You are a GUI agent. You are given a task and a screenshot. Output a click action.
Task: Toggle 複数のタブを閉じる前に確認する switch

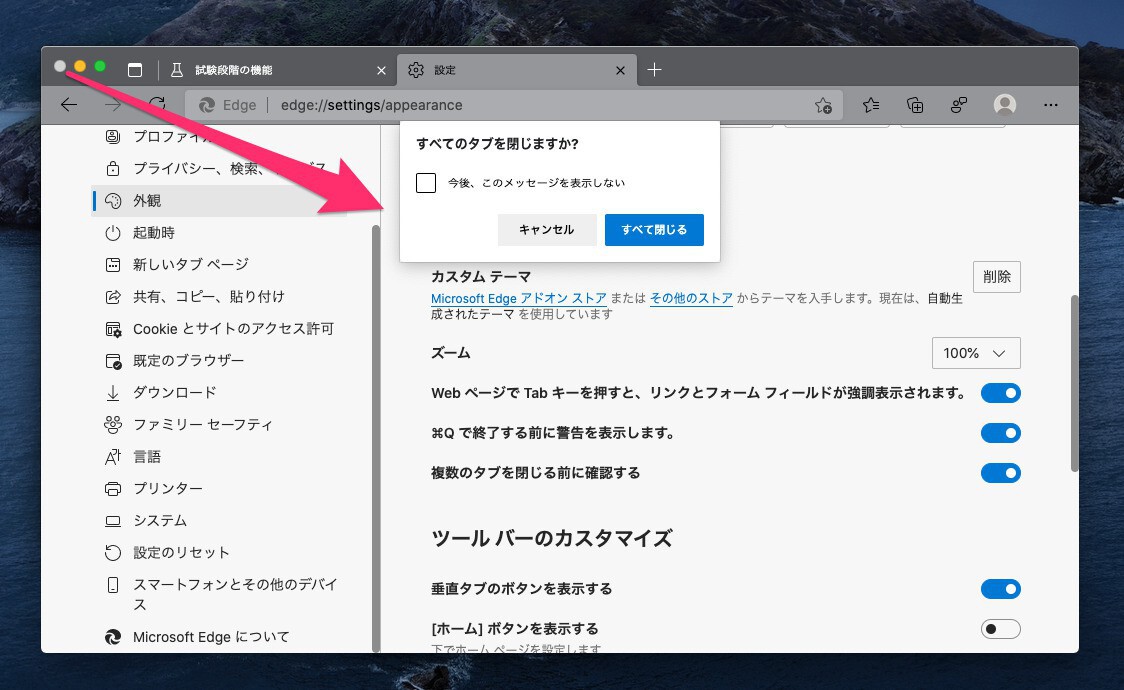click(x=1000, y=473)
